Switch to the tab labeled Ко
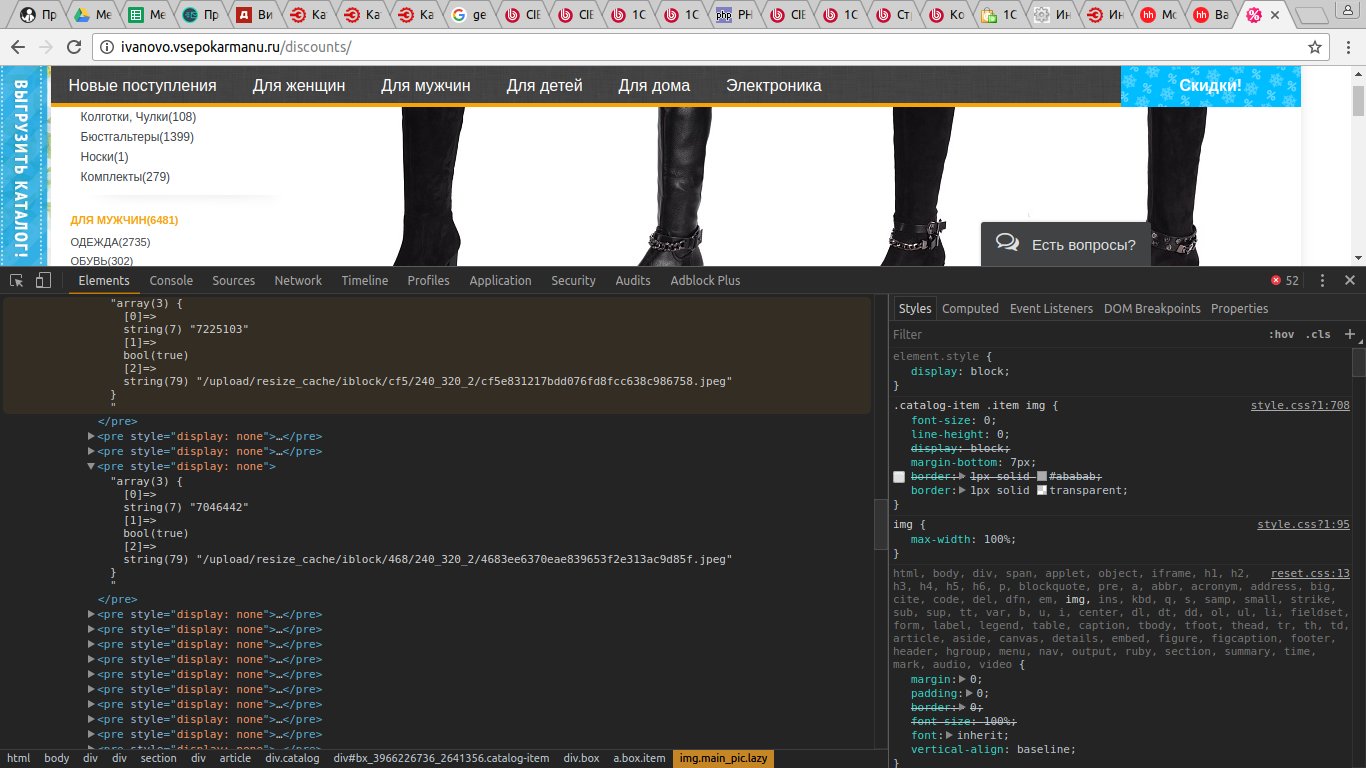1366x768 pixels. [947, 16]
